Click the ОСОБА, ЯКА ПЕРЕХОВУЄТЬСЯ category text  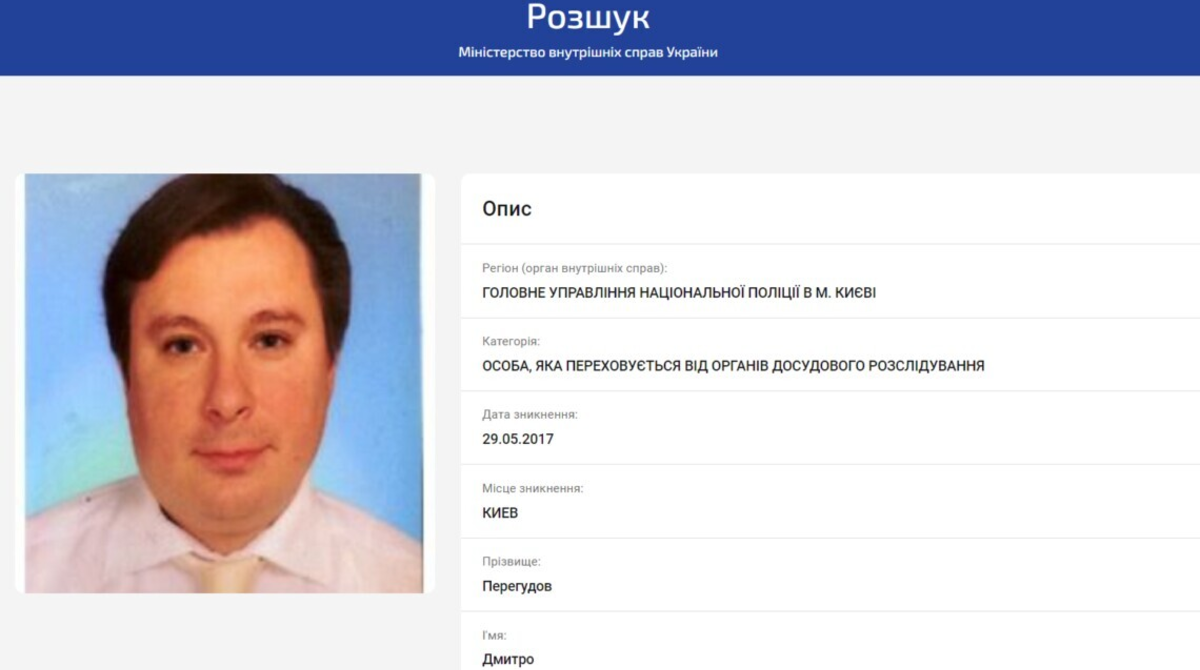(733, 366)
